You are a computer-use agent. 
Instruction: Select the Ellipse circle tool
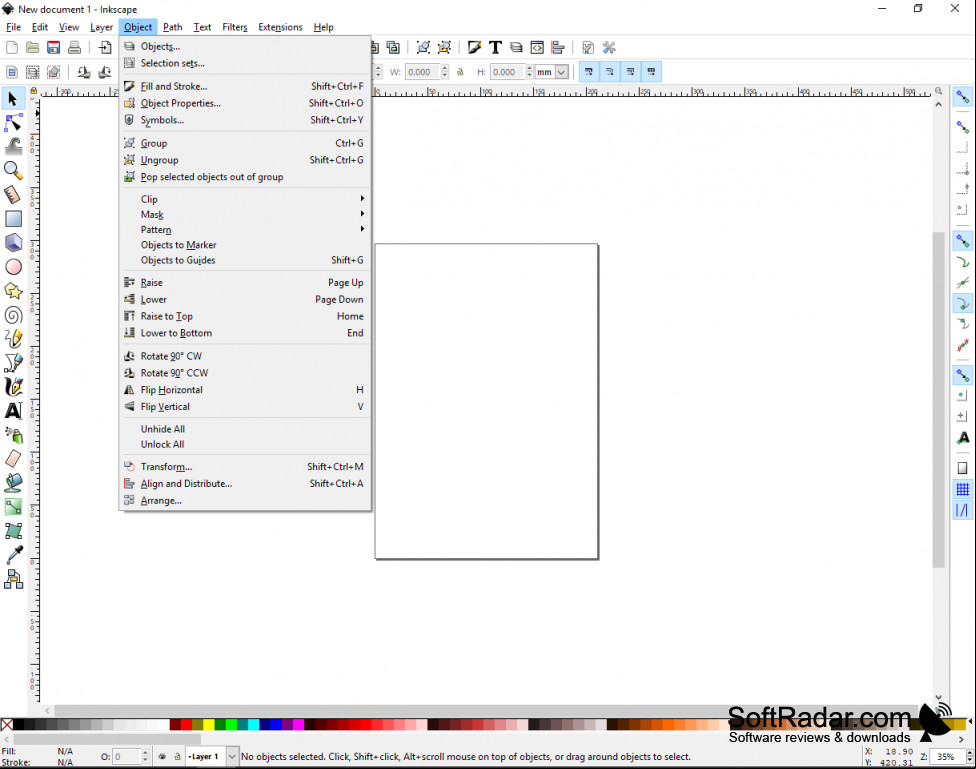[13, 267]
